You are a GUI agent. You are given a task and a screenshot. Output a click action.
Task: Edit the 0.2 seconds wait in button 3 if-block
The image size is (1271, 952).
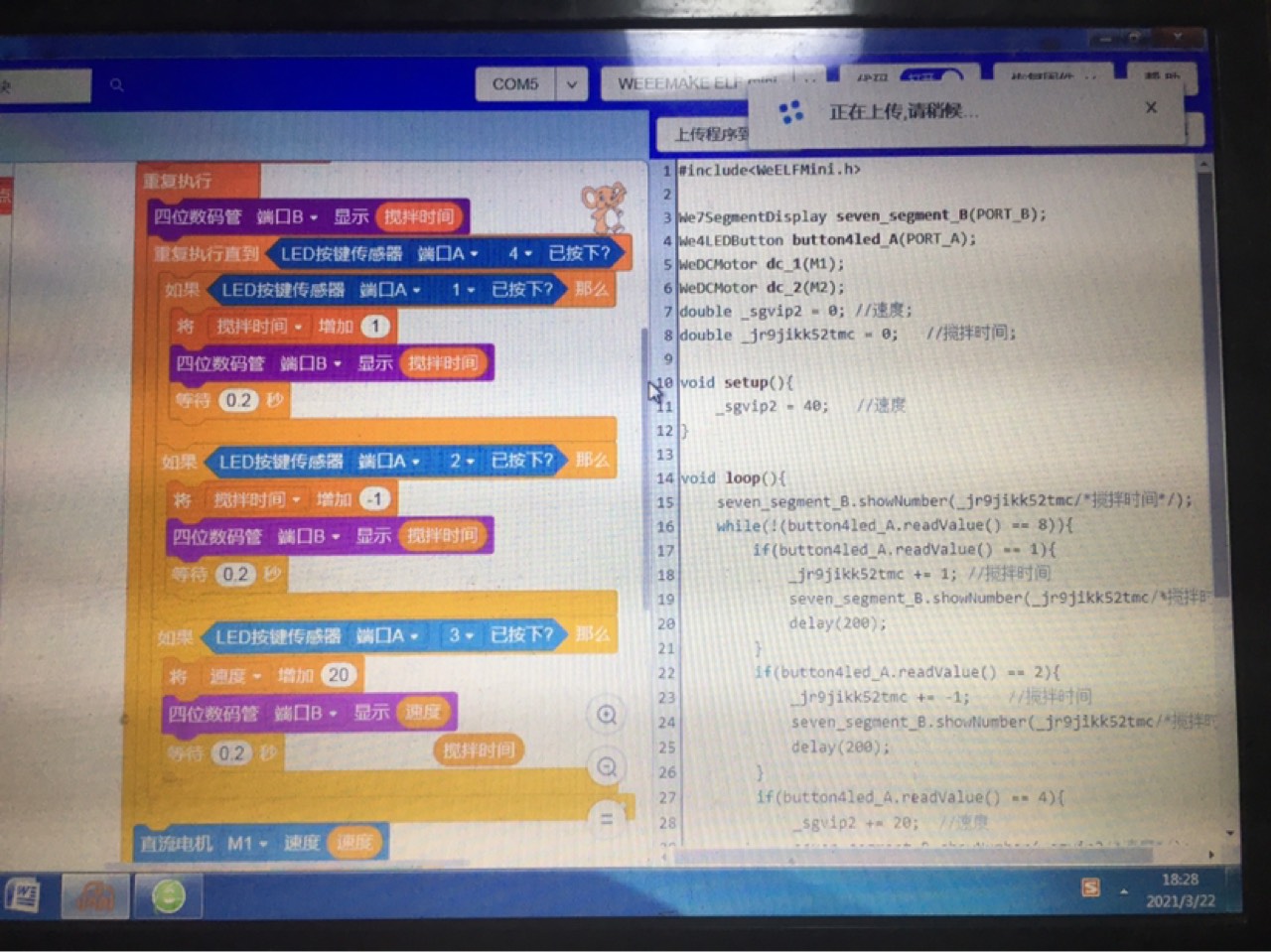tap(231, 752)
